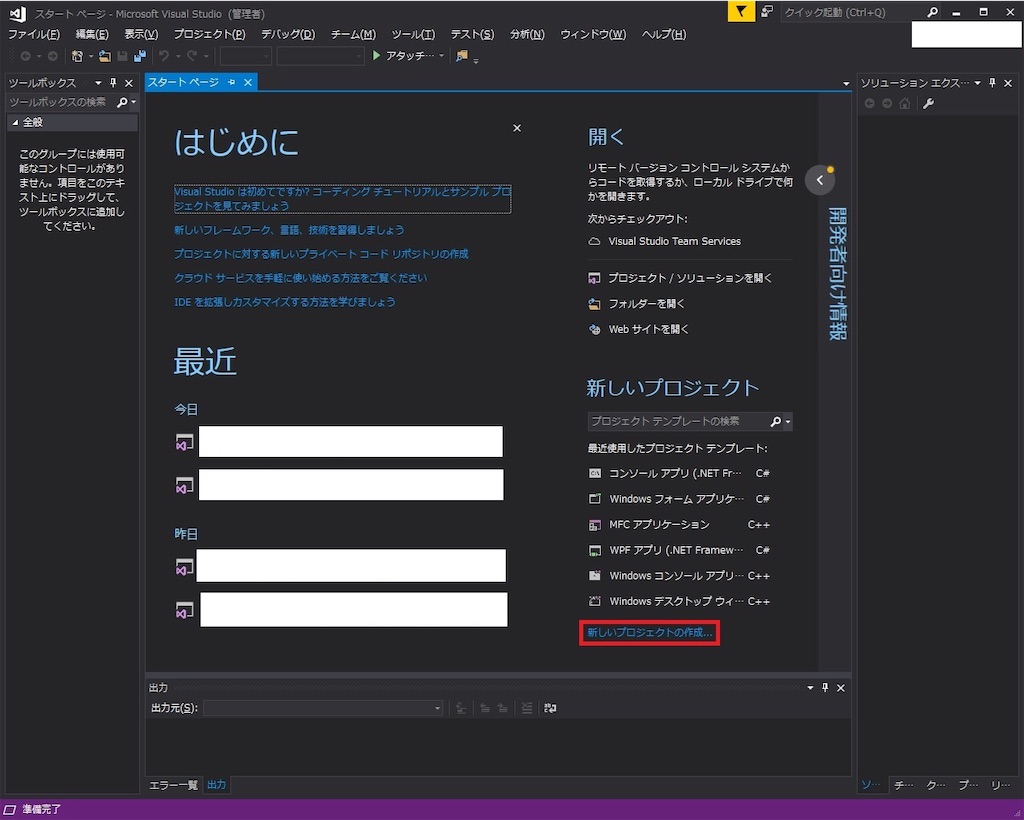Click the Navigate Backward toolbar button
This screenshot has width=1024, height=820.
pos(25,56)
